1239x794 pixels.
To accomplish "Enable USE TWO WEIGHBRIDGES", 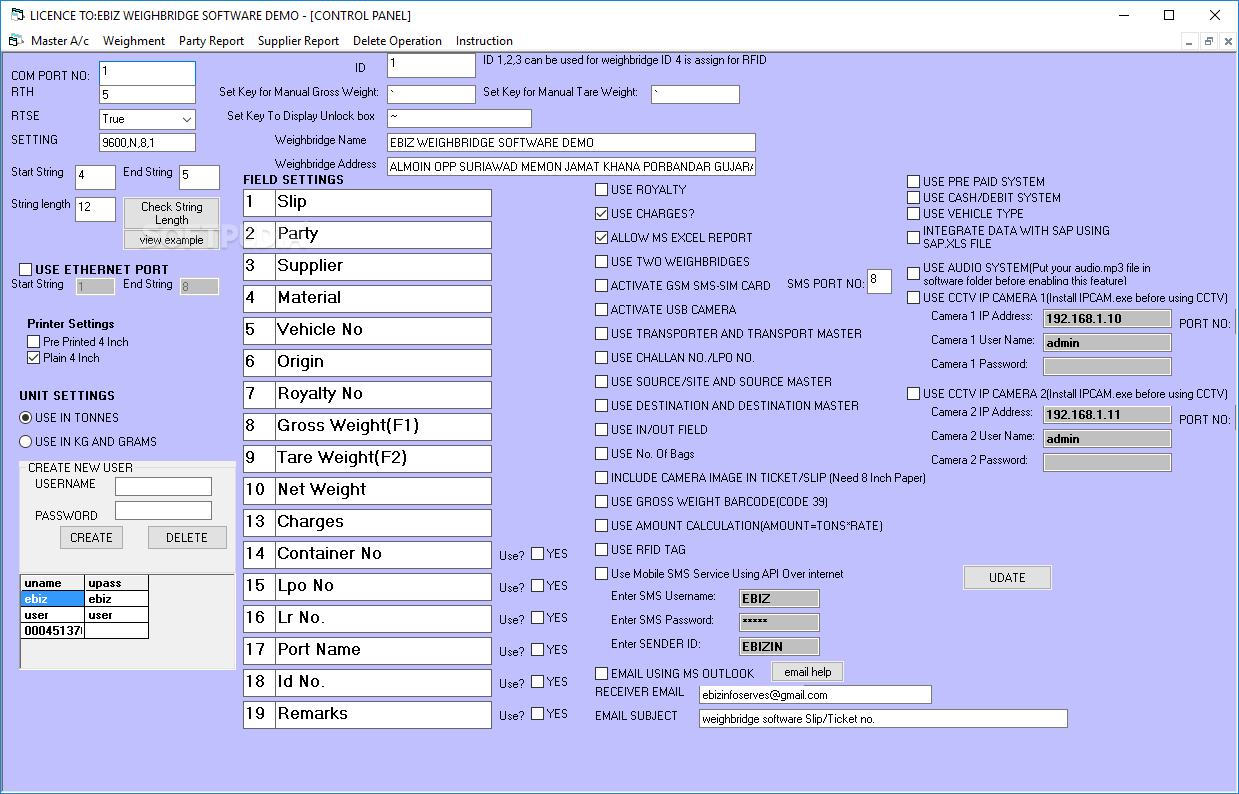I will coord(602,262).
